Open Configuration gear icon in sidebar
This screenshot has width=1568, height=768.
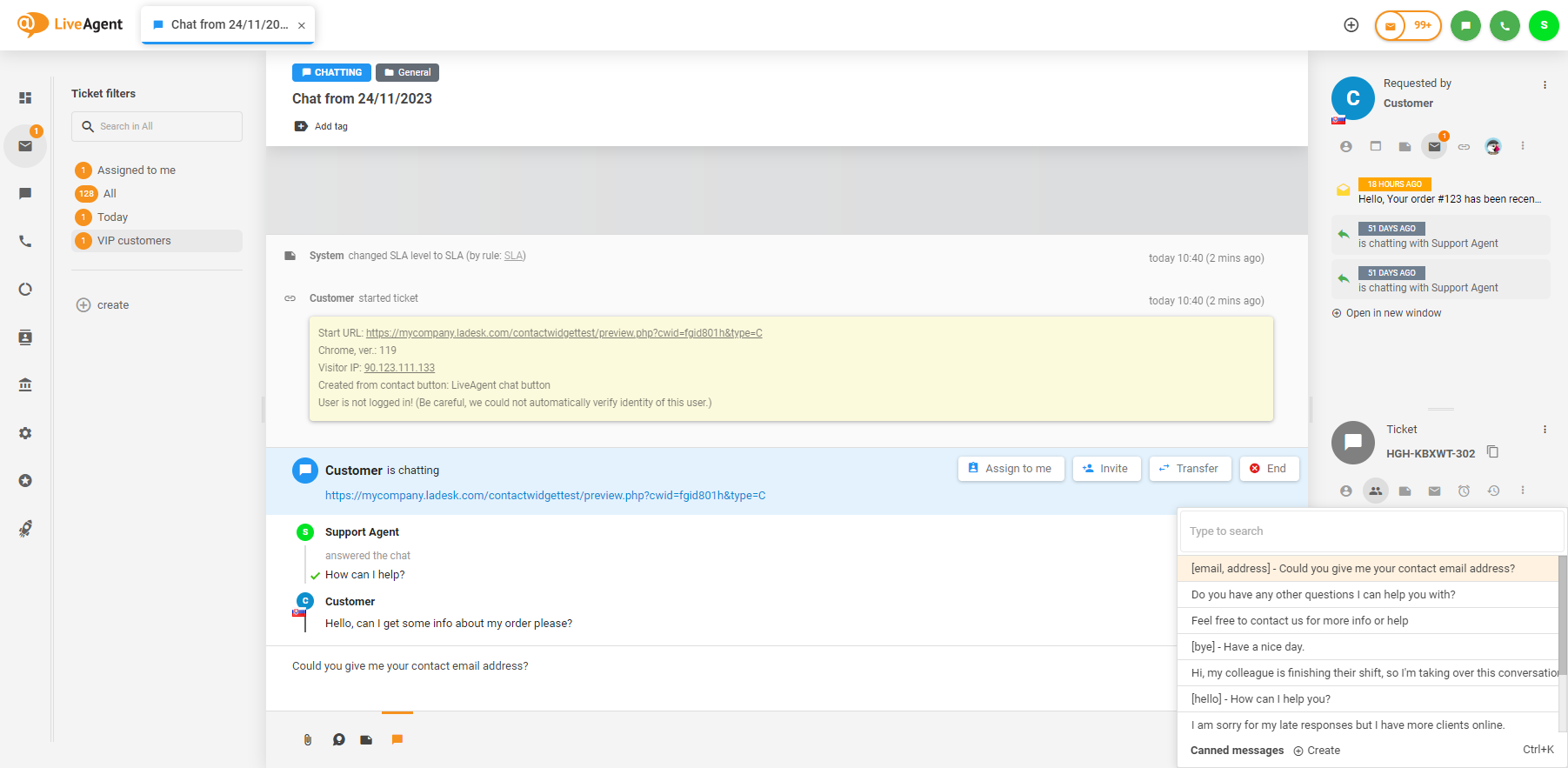(25, 433)
